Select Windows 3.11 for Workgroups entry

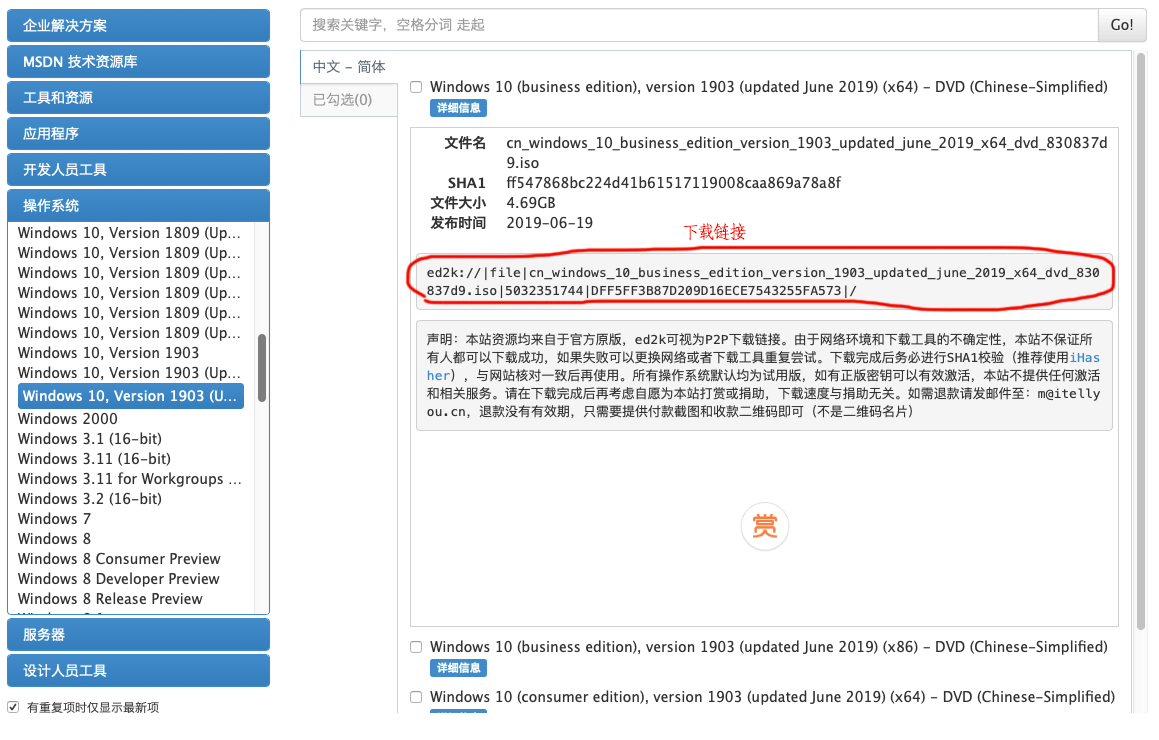click(129, 478)
